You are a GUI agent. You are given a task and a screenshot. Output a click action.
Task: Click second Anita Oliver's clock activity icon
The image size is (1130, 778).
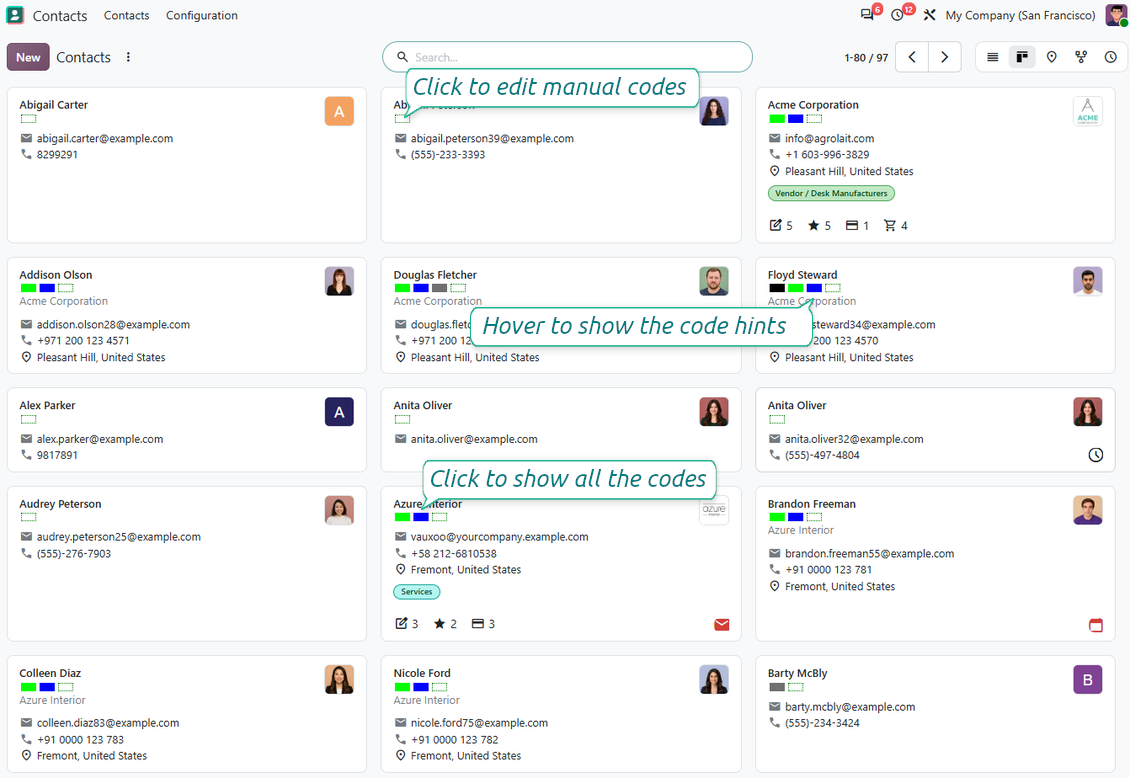click(x=1095, y=455)
